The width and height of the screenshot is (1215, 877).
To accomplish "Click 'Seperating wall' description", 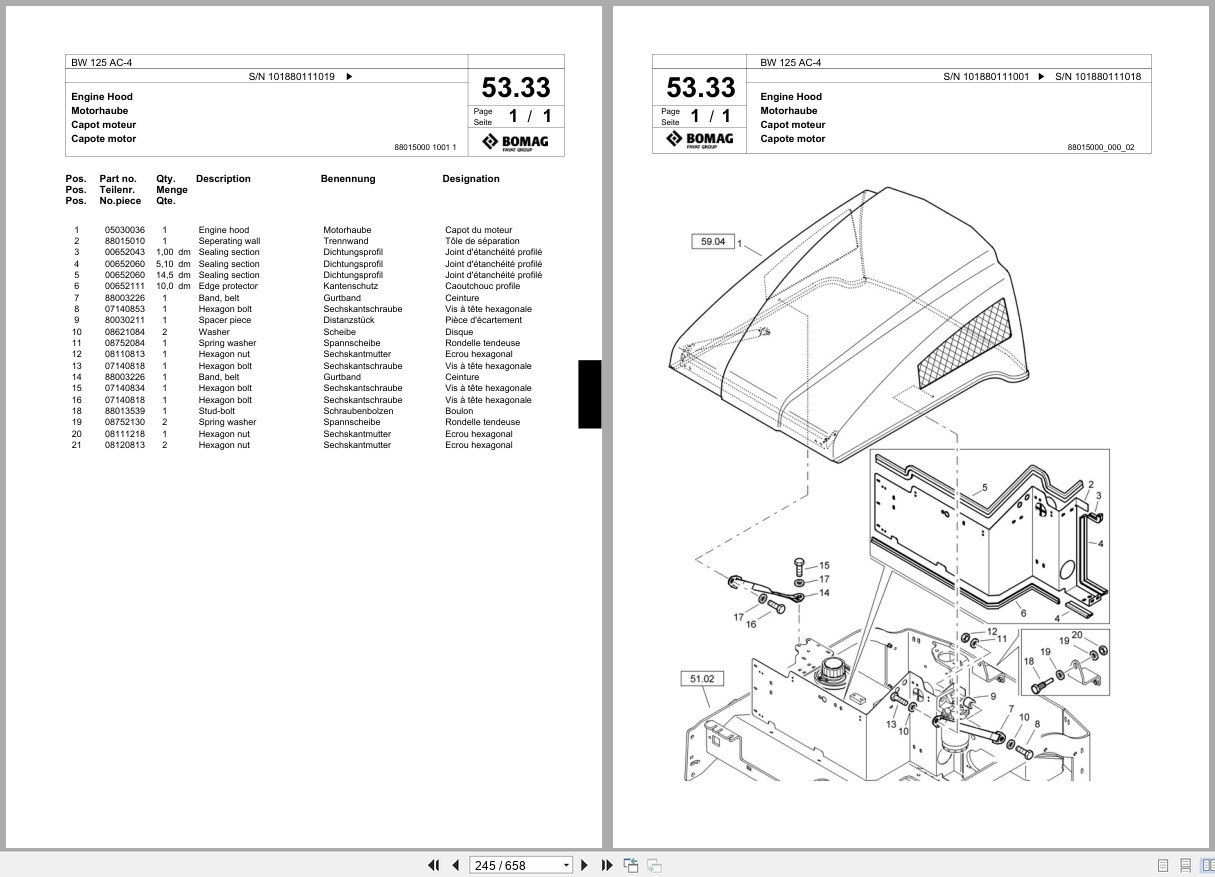I will click(229, 241).
